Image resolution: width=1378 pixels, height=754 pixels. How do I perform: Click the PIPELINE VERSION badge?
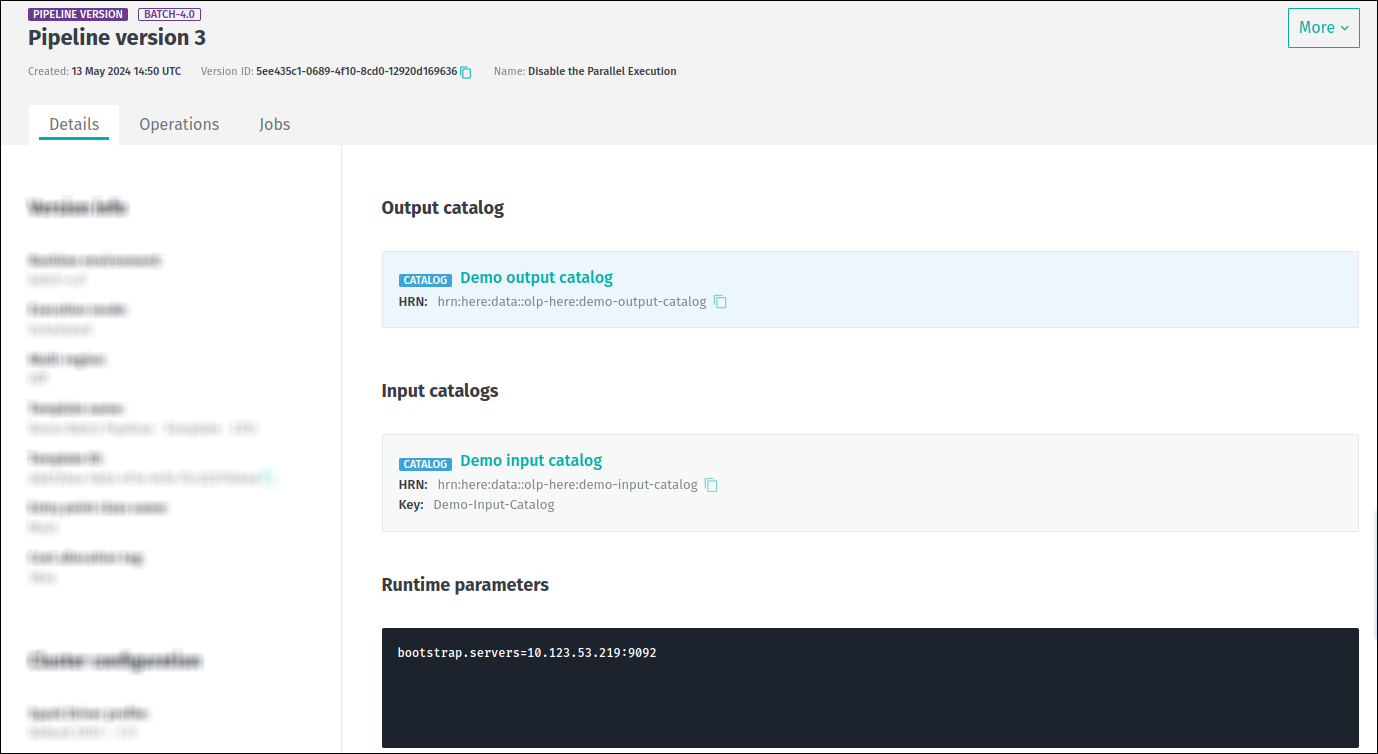77,14
